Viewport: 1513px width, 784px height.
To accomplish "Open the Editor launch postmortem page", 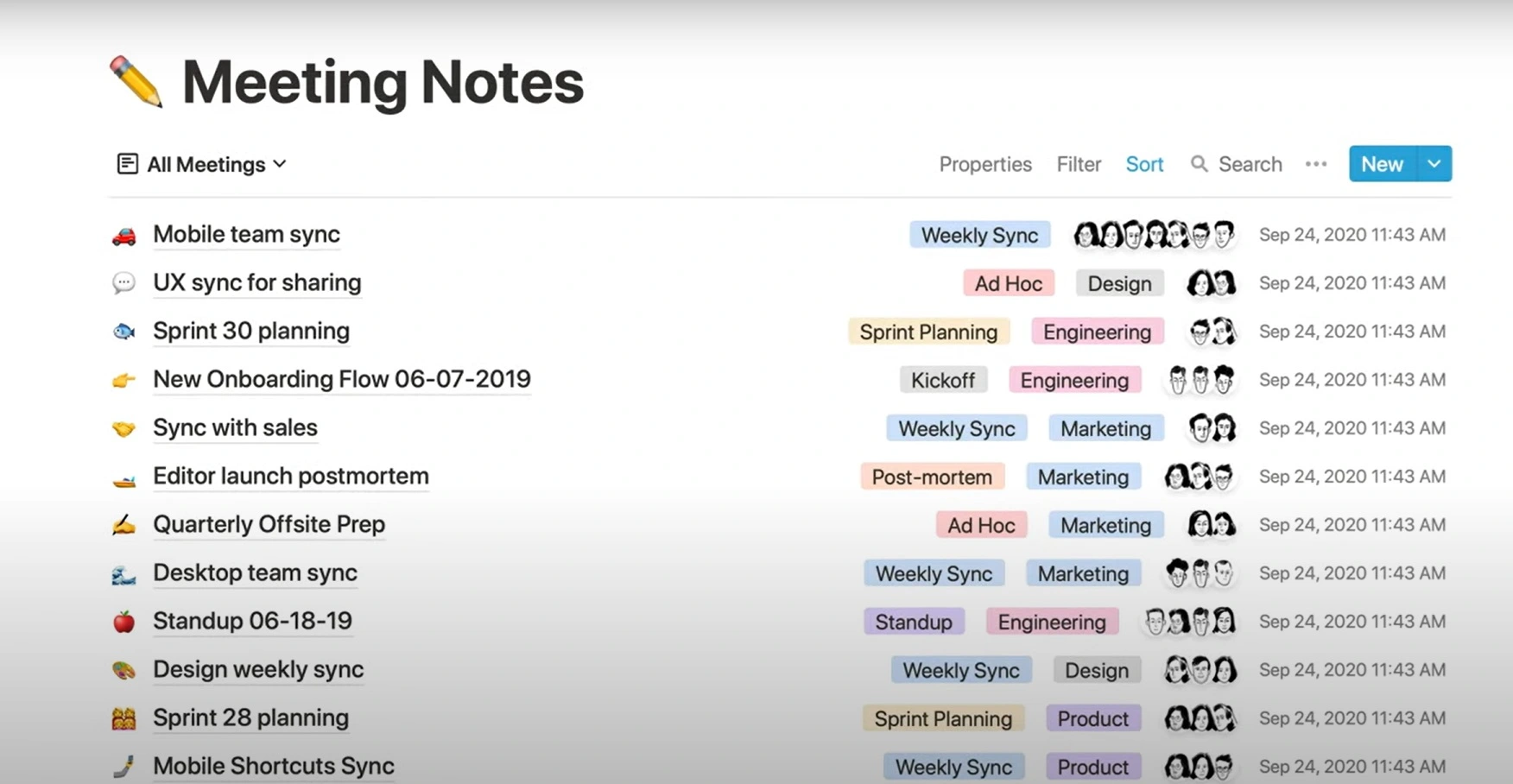I will tap(291, 476).
